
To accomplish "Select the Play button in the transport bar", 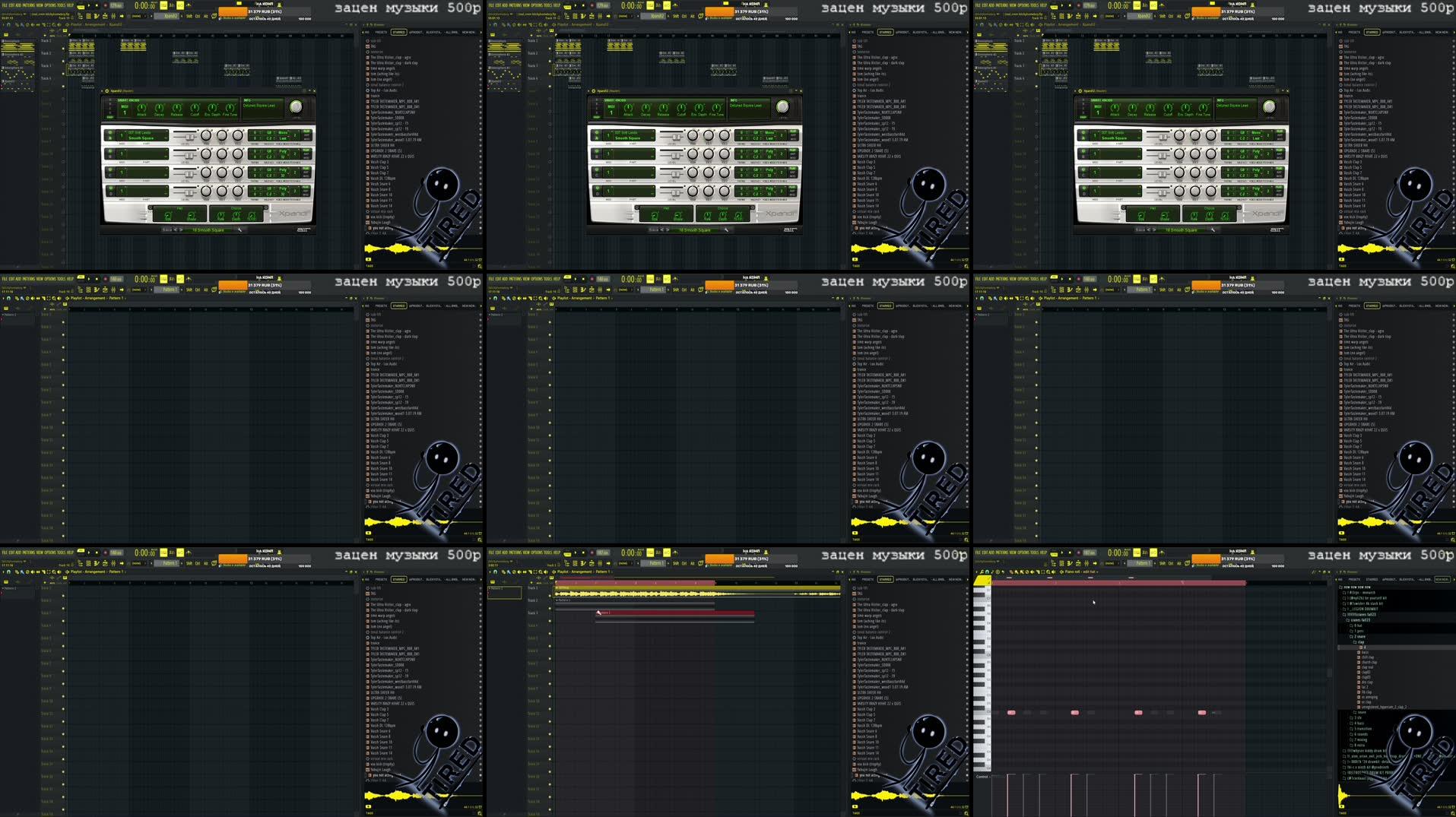I will pos(88,6).
